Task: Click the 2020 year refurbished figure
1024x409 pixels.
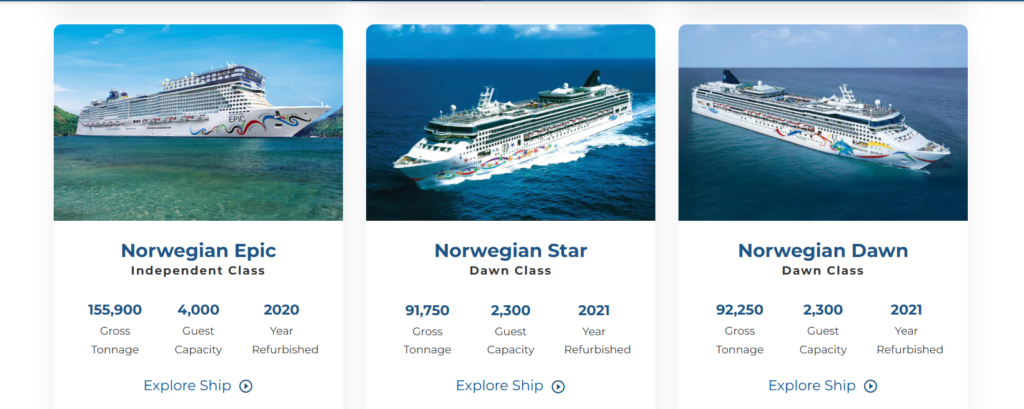Action: (x=281, y=310)
